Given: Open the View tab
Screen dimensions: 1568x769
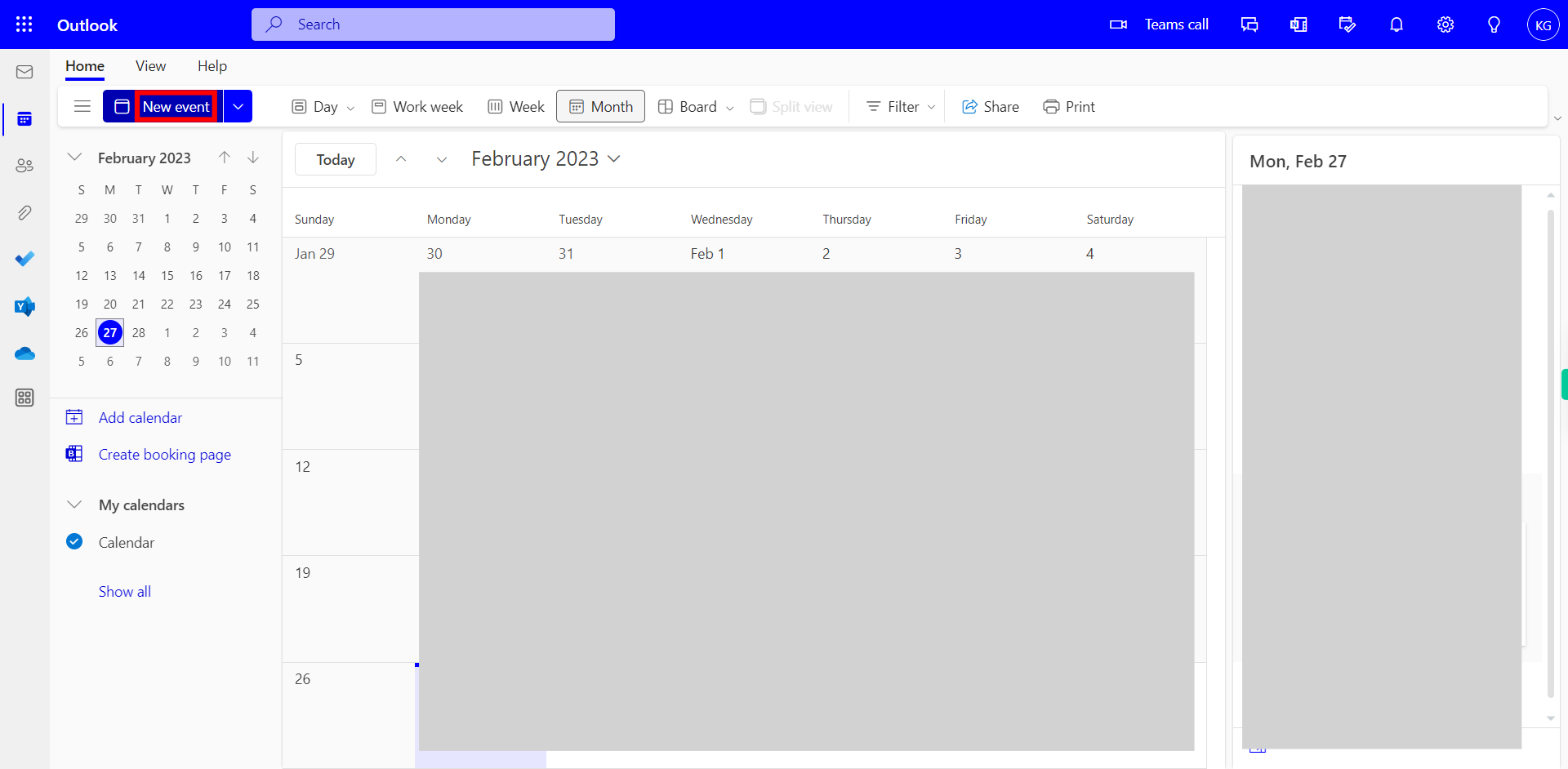Looking at the screenshot, I should coord(150,66).
